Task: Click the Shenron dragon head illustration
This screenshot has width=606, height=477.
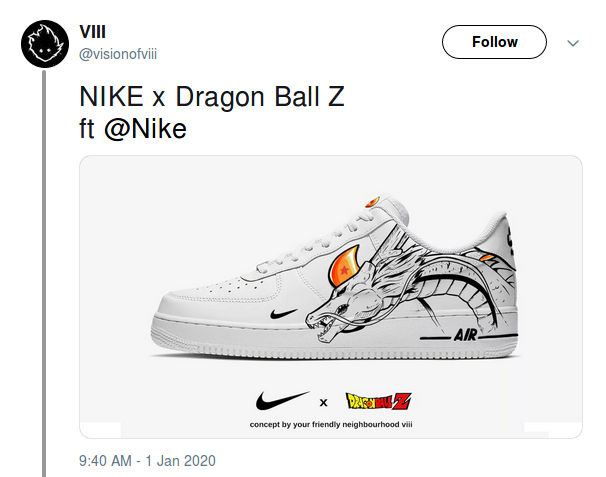Action: 345,310
